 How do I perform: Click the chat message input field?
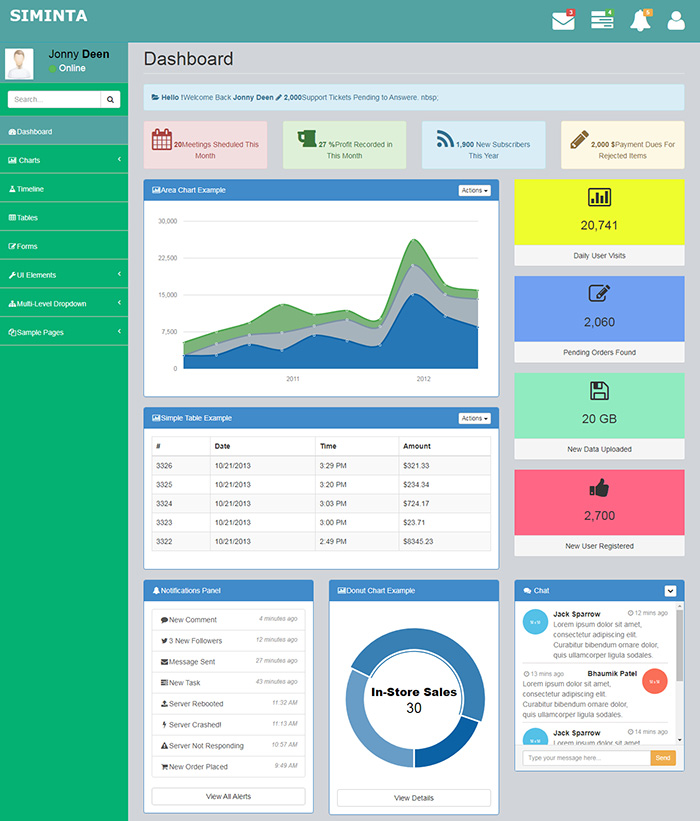click(x=586, y=758)
